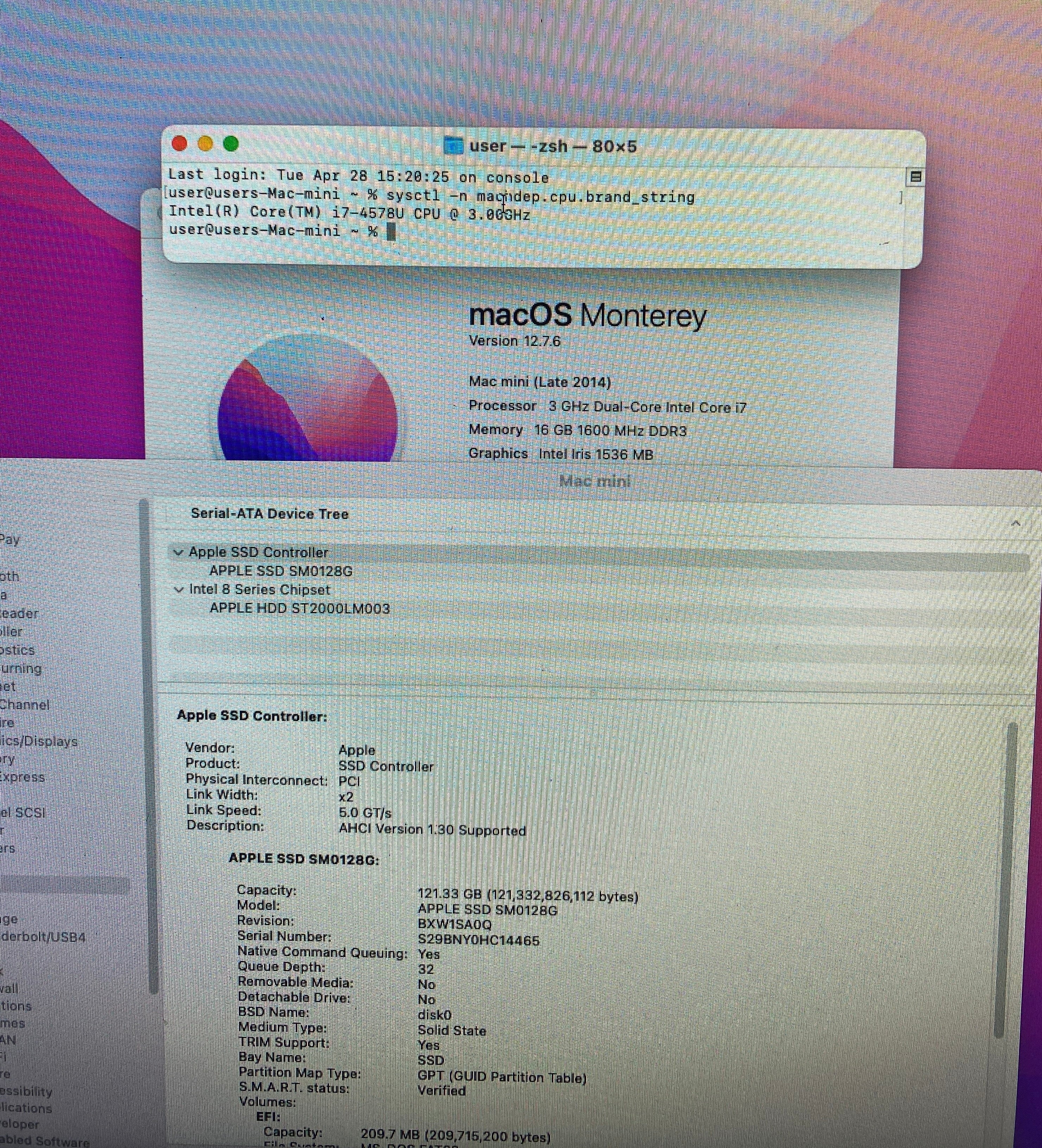Collapse the Apple SSD Controller tree node

pyautogui.click(x=179, y=552)
